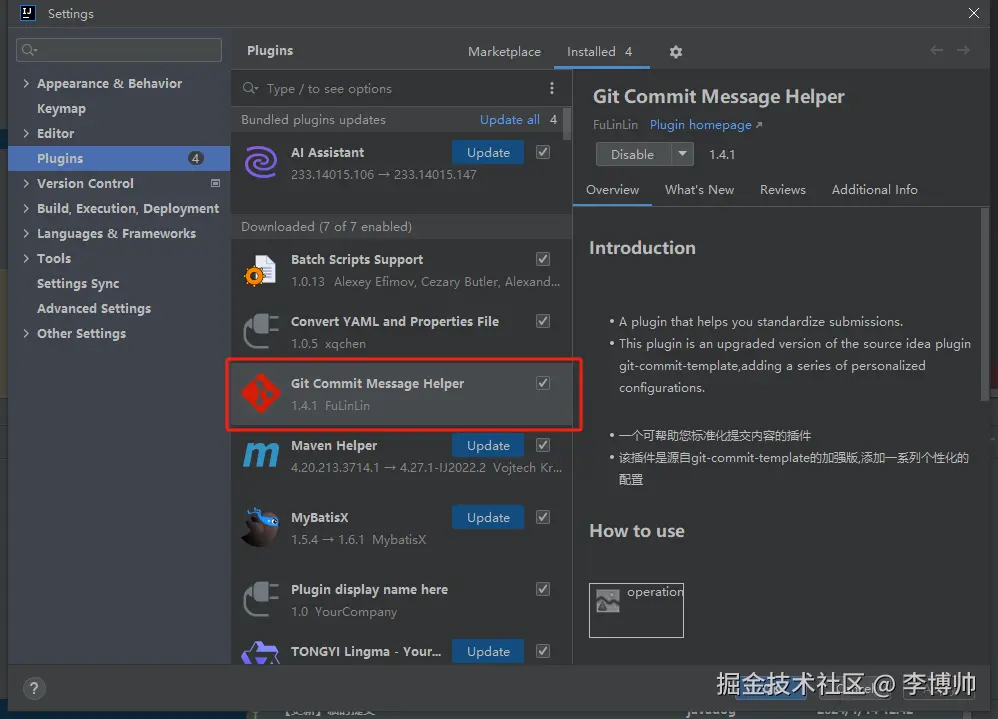Update the MyBatisX plugin
The image size is (998, 719).
pyautogui.click(x=488, y=517)
